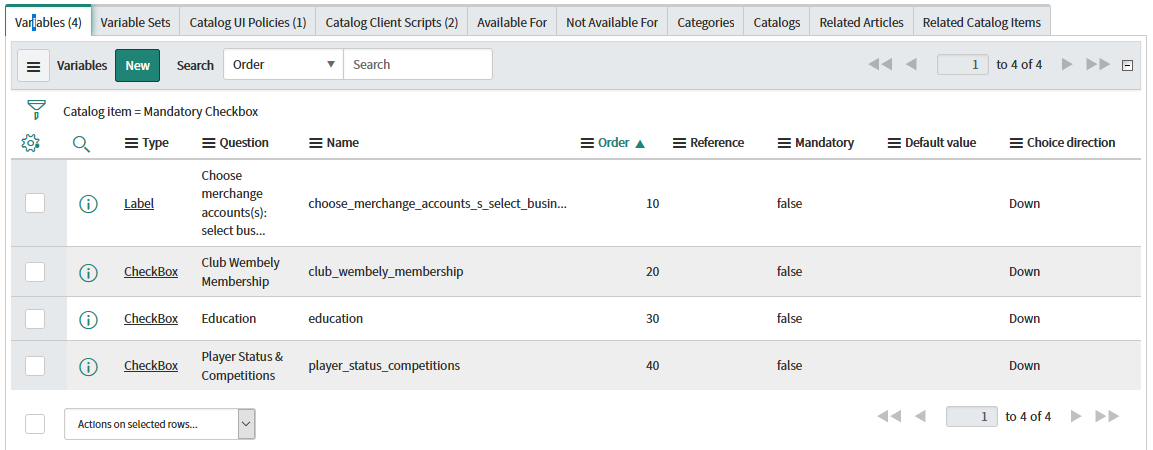The width and height of the screenshot is (1153, 450).
Task: Collapse the Variables list with minus icon
Action: click(1128, 66)
